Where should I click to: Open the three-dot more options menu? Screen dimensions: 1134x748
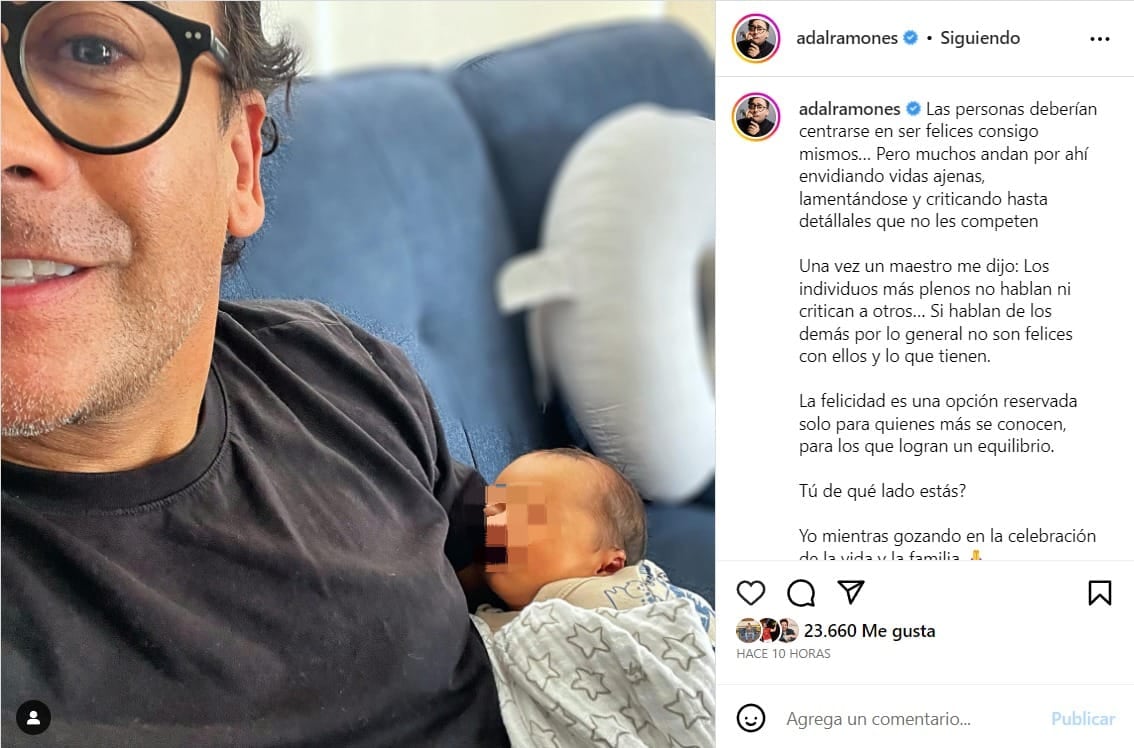pyautogui.click(x=1099, y=38)
